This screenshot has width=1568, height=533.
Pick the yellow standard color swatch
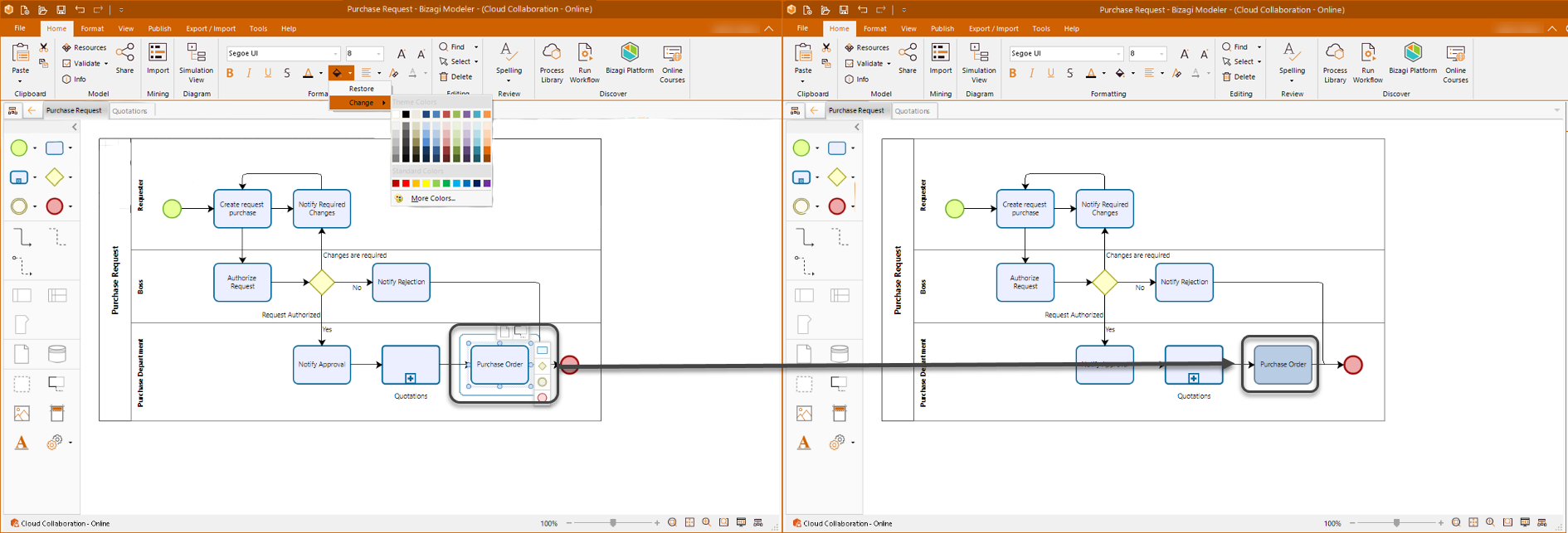(x=426, y=183)
